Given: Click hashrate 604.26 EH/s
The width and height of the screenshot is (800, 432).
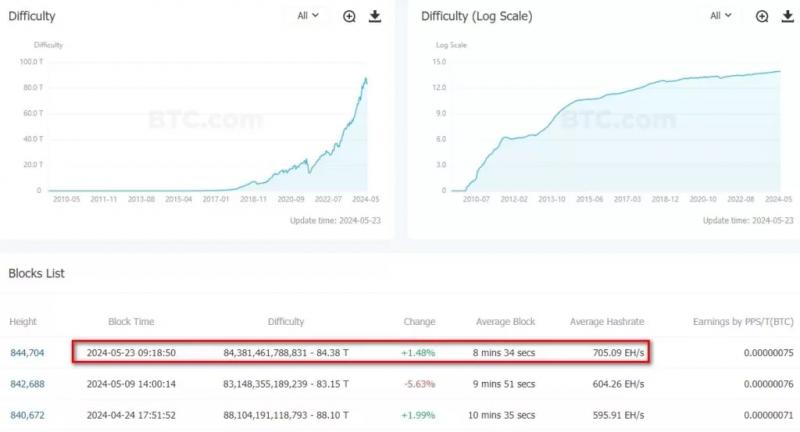Looking at the screenshot, I should (x=618, y=384).
